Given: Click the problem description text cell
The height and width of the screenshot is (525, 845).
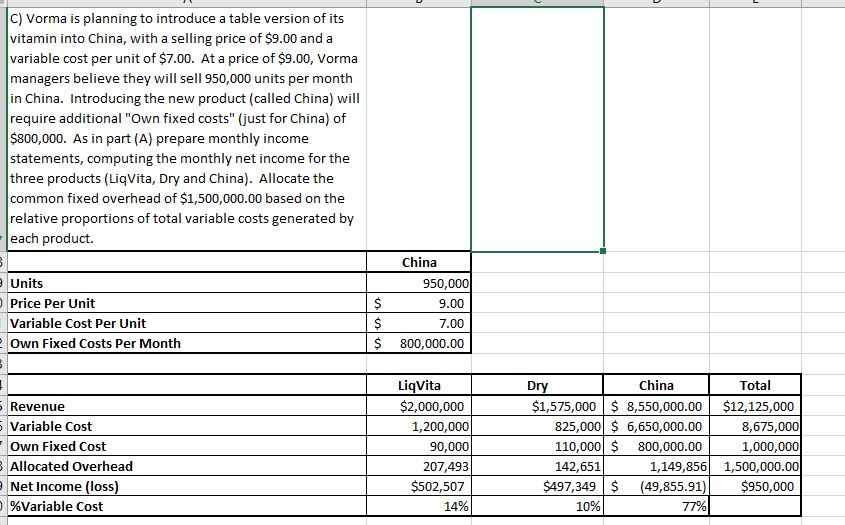Looking at the screenshot, I should (x=186, y=129).
